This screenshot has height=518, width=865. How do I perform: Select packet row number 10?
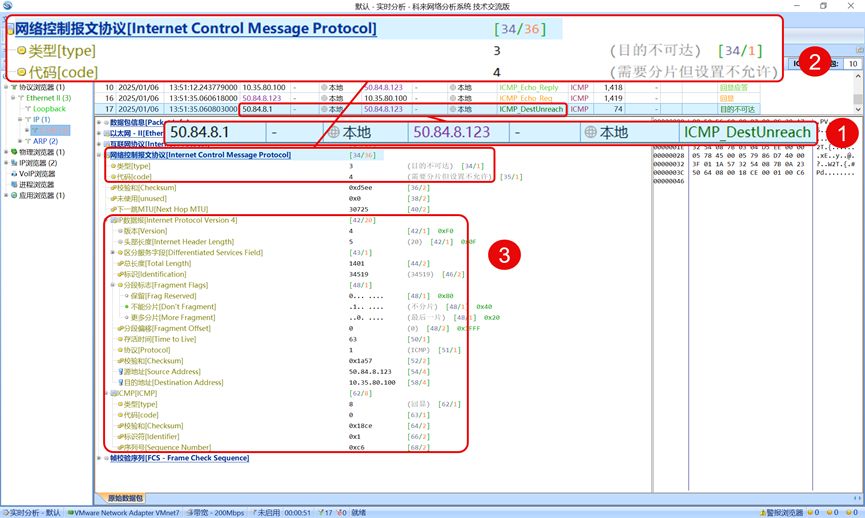click(x=427, y=87)
